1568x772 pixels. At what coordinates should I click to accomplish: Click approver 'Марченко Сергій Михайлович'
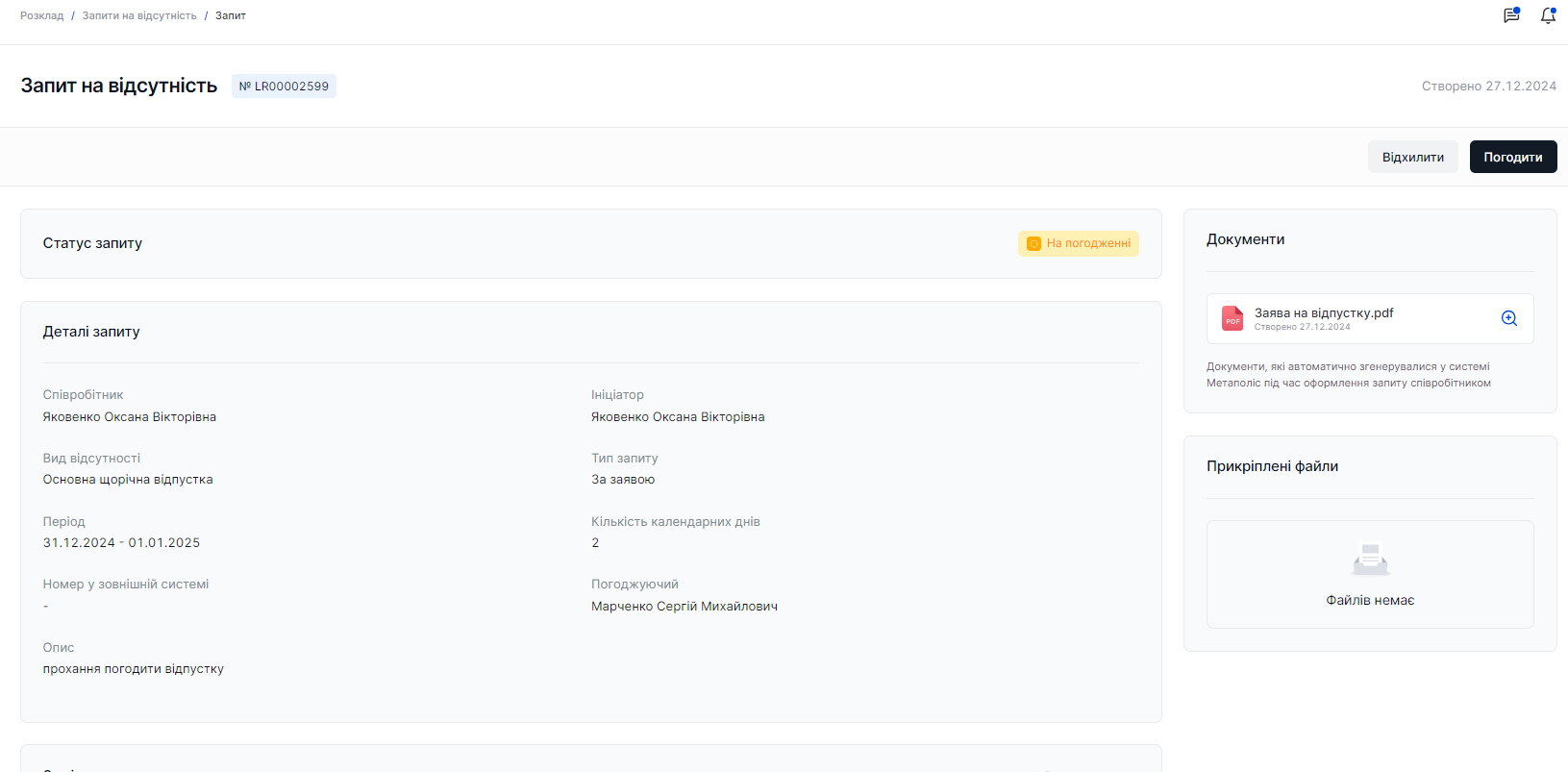click(684, 606)
